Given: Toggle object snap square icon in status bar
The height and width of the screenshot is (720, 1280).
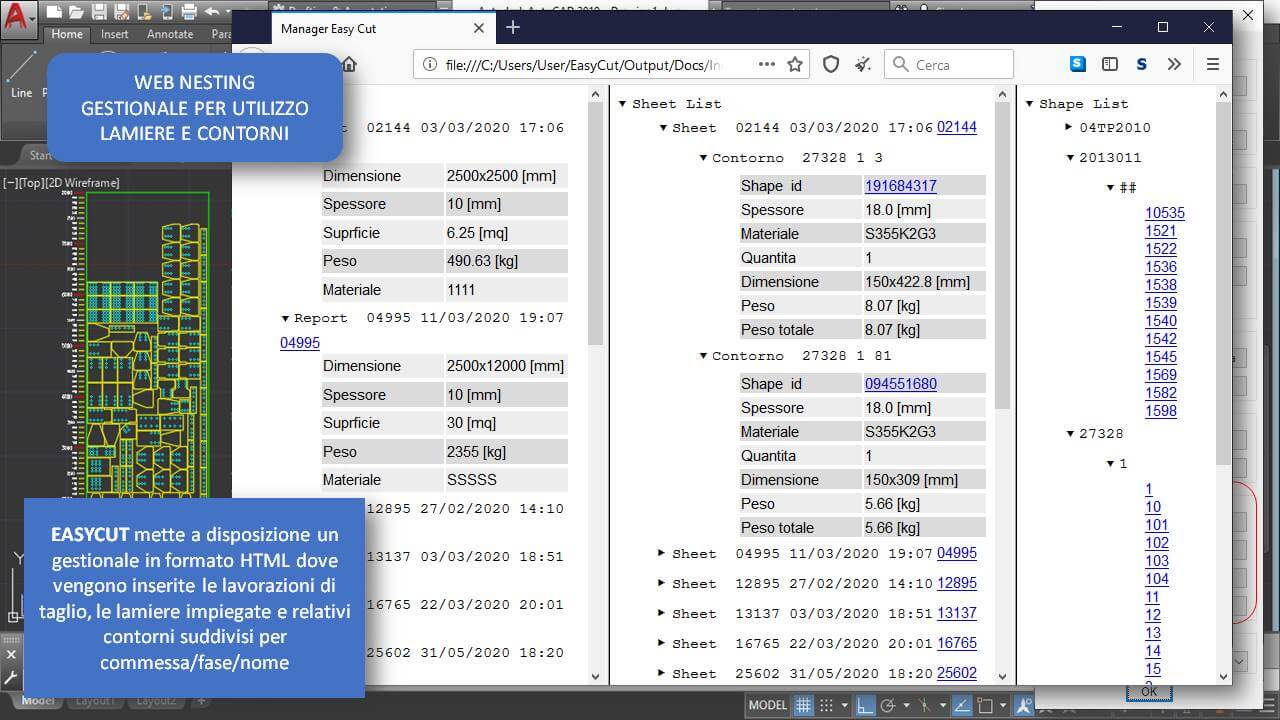Looking at the screenshot, I should tap(985, 705).
